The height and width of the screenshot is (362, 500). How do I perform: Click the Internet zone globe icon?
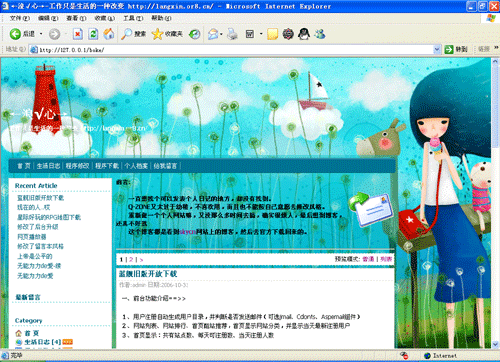coord(427,356)
